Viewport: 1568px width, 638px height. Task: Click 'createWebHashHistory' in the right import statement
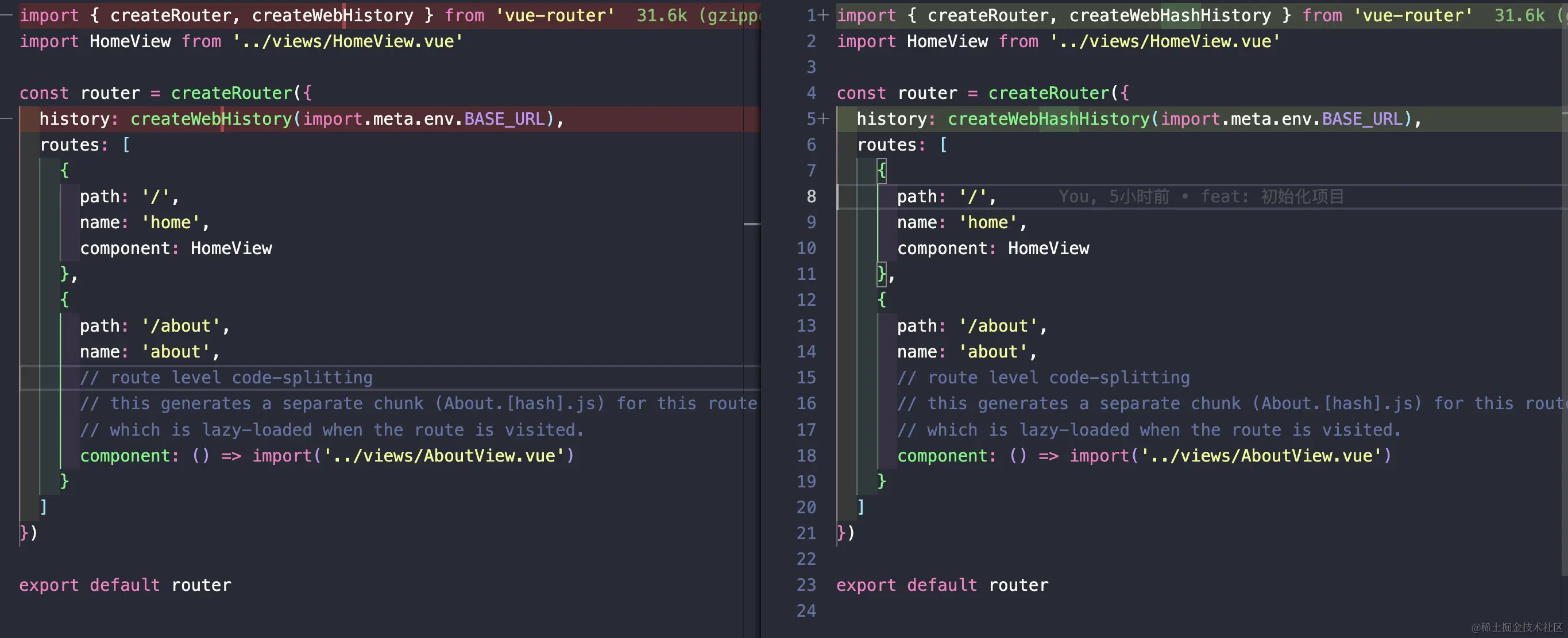click(x=1170, y=16)
